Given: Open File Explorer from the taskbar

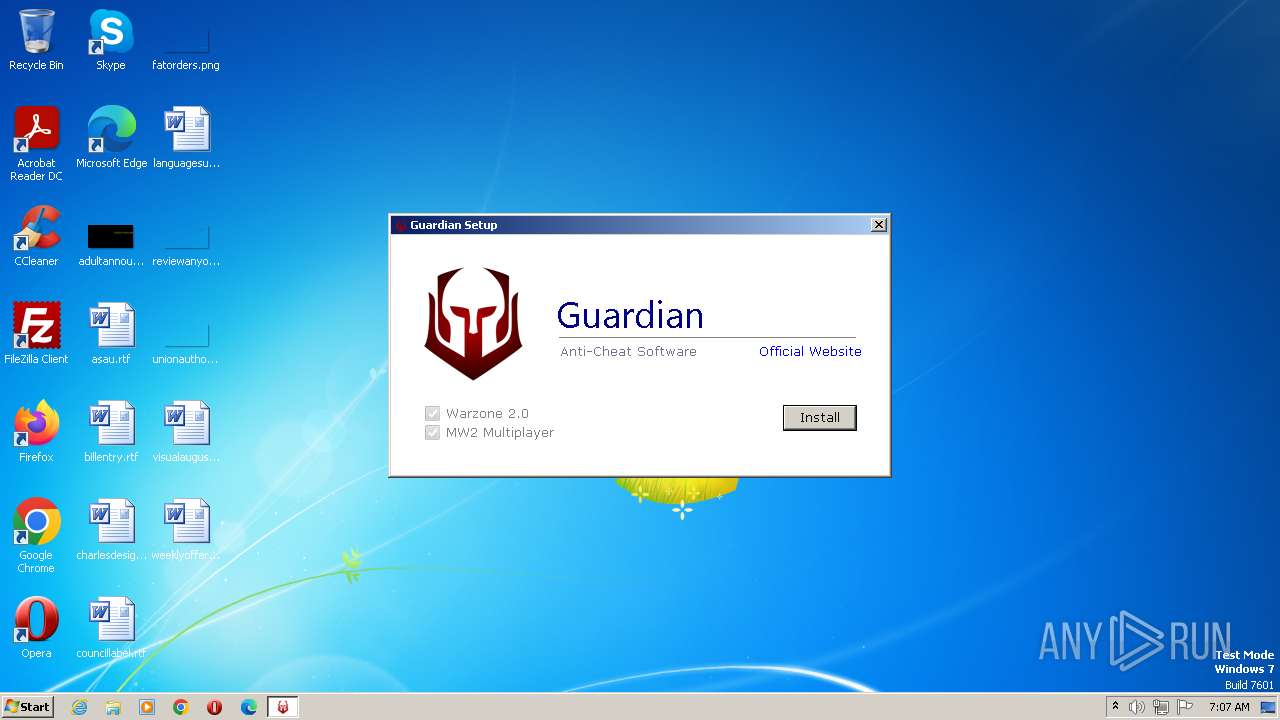Looking at the screenshot, I should click(x=113, y=707).
